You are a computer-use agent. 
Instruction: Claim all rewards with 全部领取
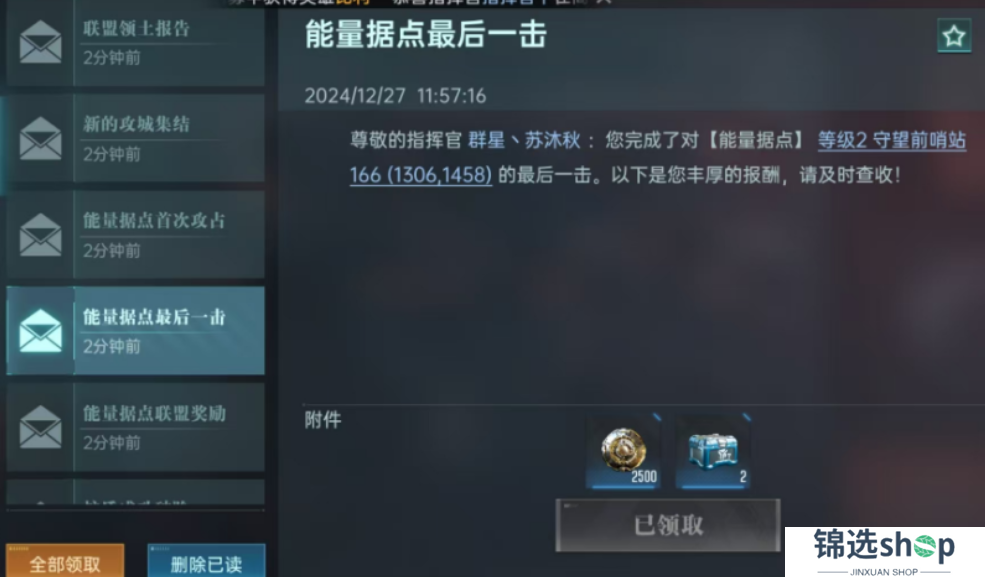pos(65,561)
